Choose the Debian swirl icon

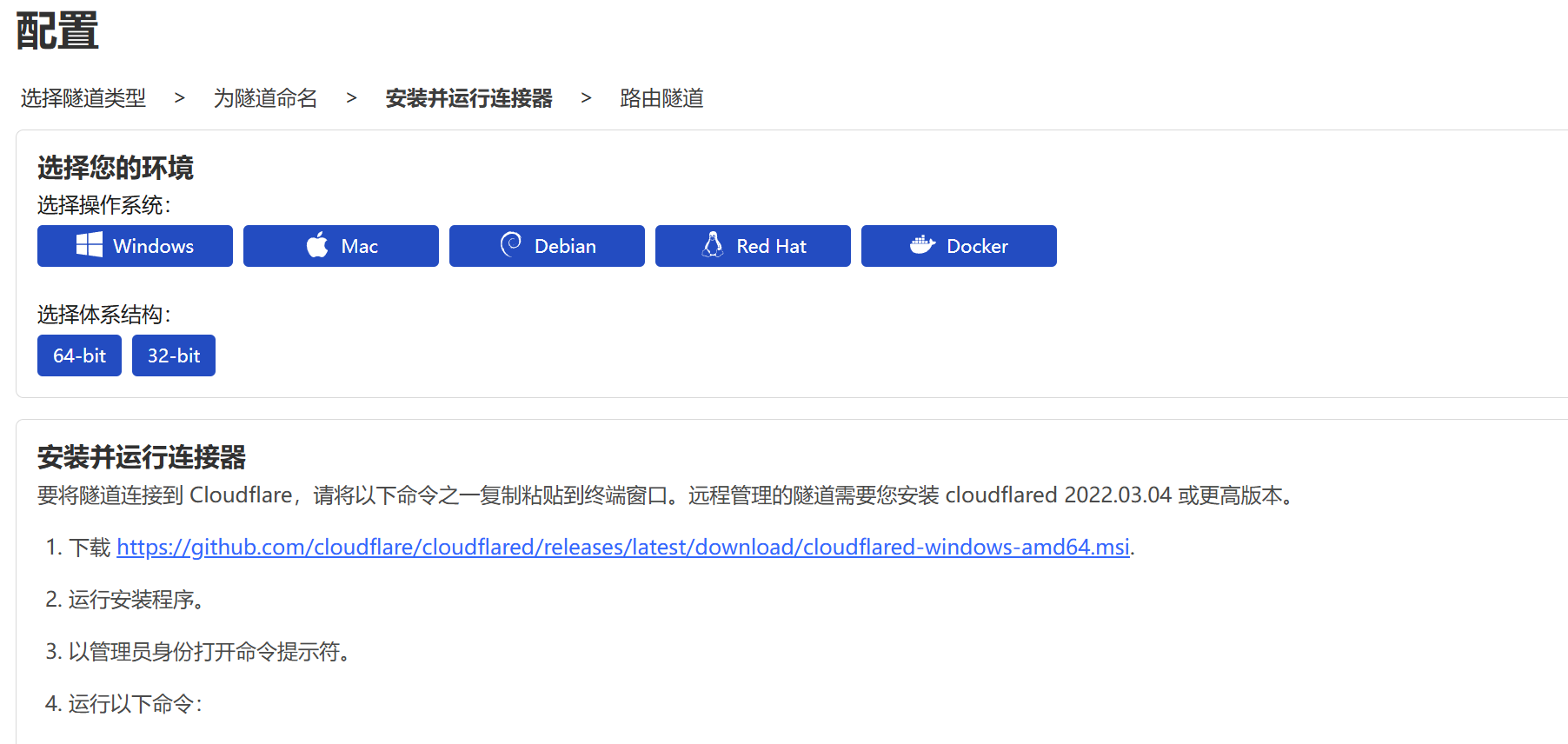(x=511, y=245)
